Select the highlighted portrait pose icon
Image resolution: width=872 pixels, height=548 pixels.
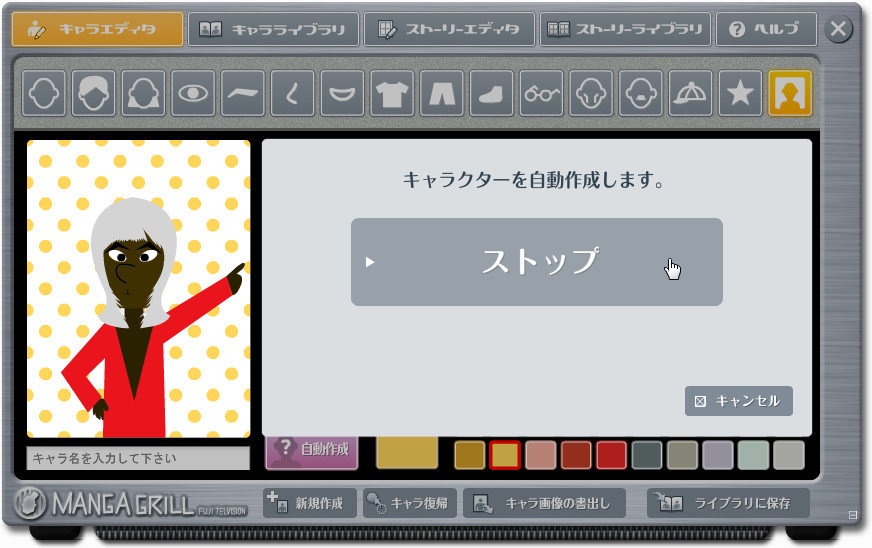790,93
